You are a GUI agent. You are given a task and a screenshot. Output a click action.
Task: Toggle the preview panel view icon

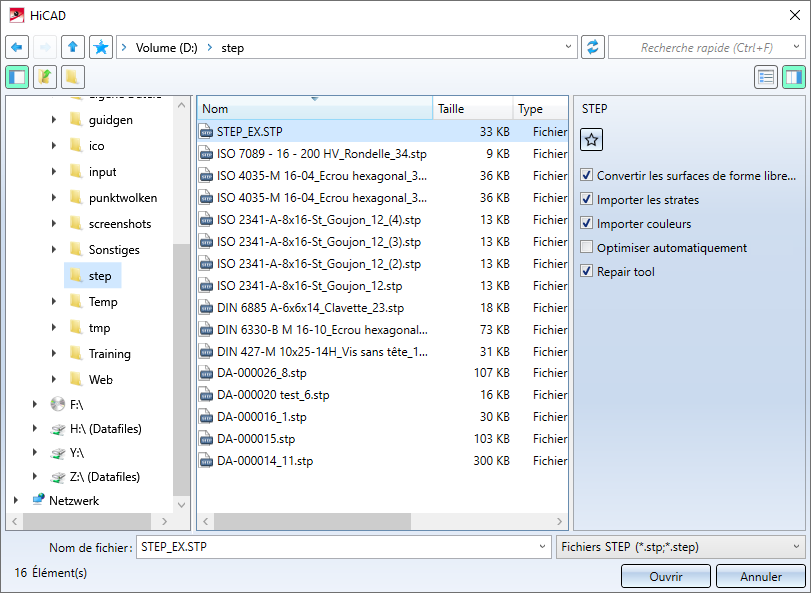point(794,78)
